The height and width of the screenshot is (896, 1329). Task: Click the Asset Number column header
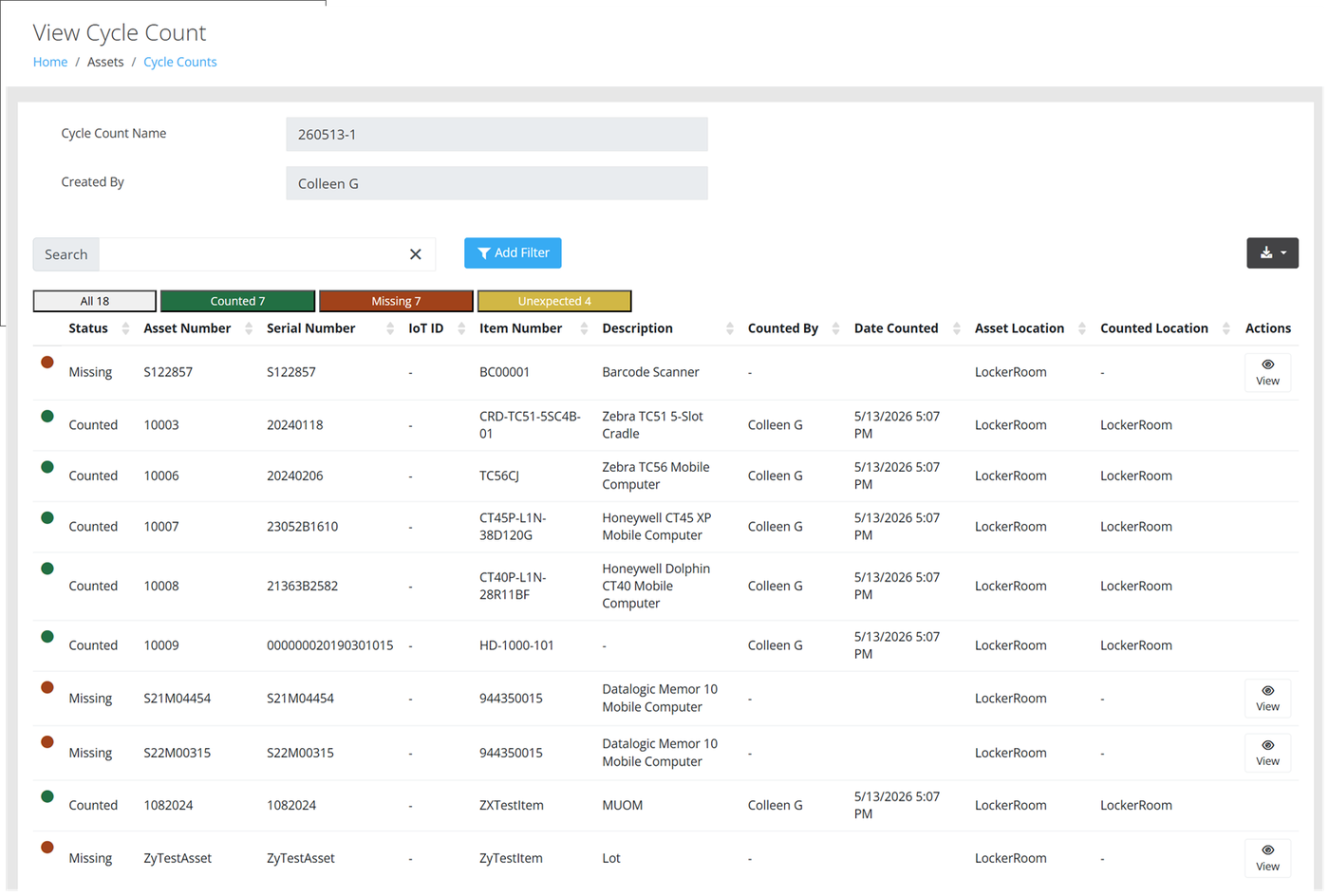[x=187, y=328]
